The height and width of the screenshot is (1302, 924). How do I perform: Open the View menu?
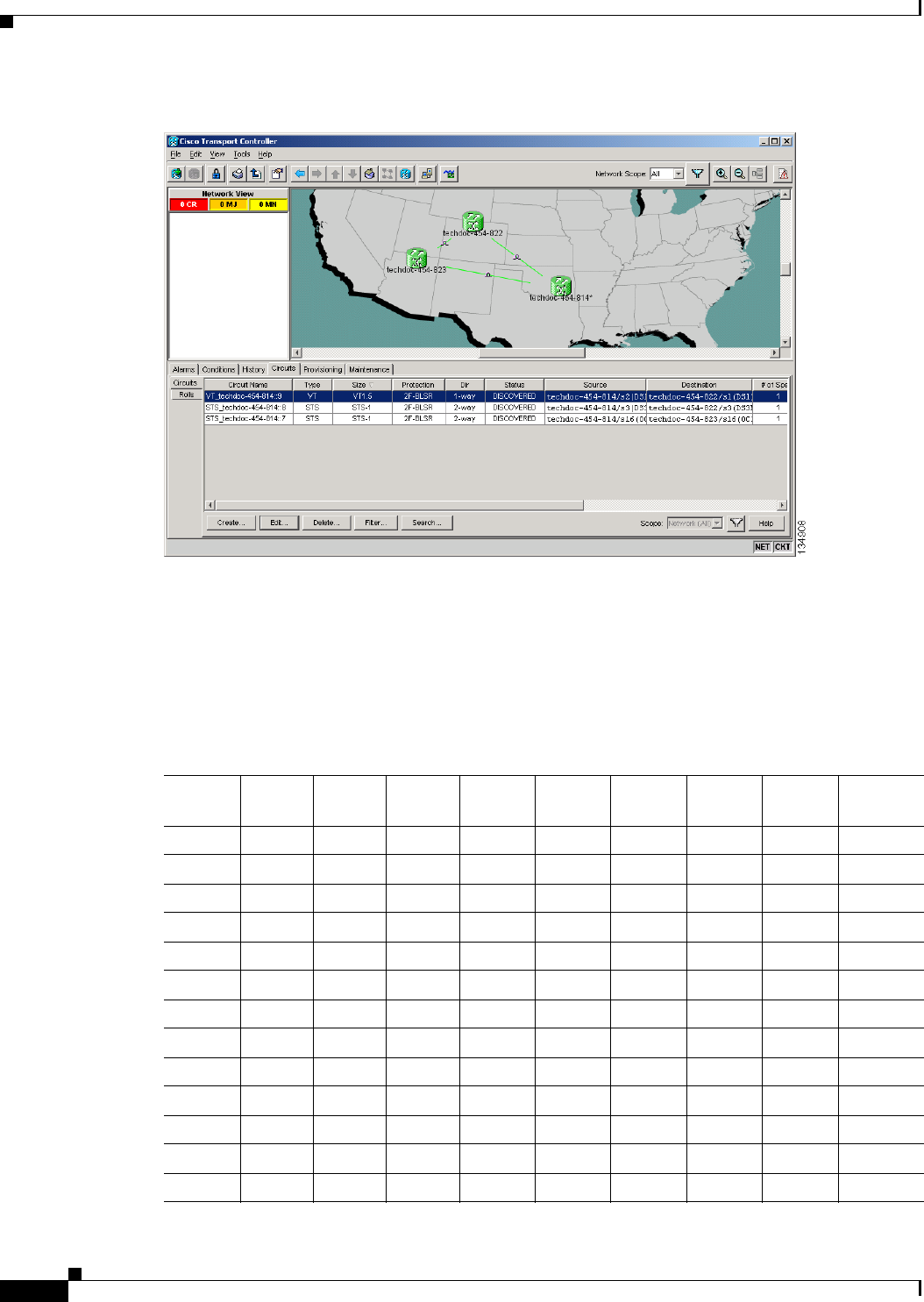[217, 154]
